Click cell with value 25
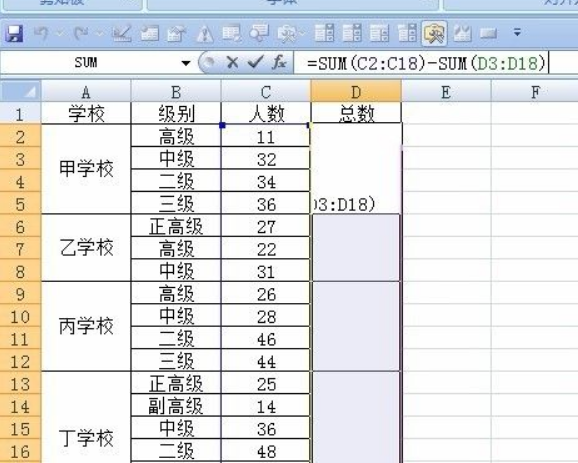Viewport: 578px width, 463px height. point(266,383)
